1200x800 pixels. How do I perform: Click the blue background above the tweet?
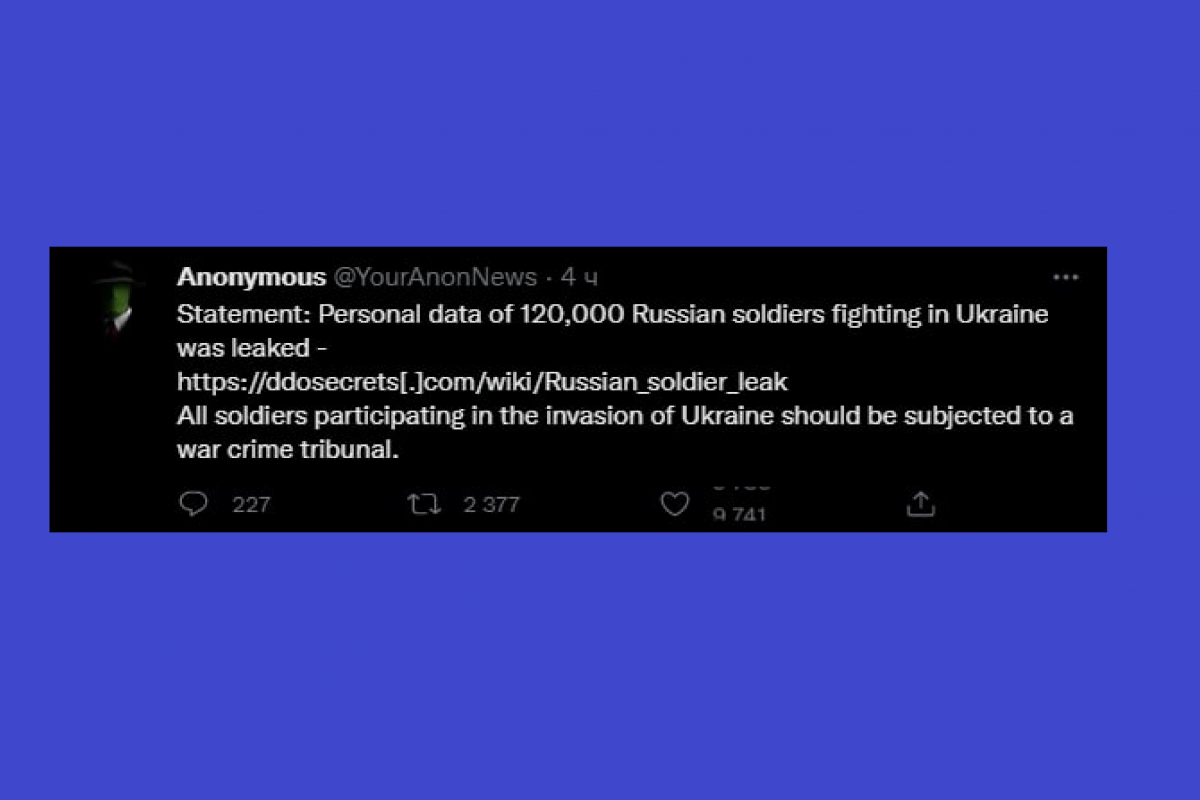[x=600, y=120]
